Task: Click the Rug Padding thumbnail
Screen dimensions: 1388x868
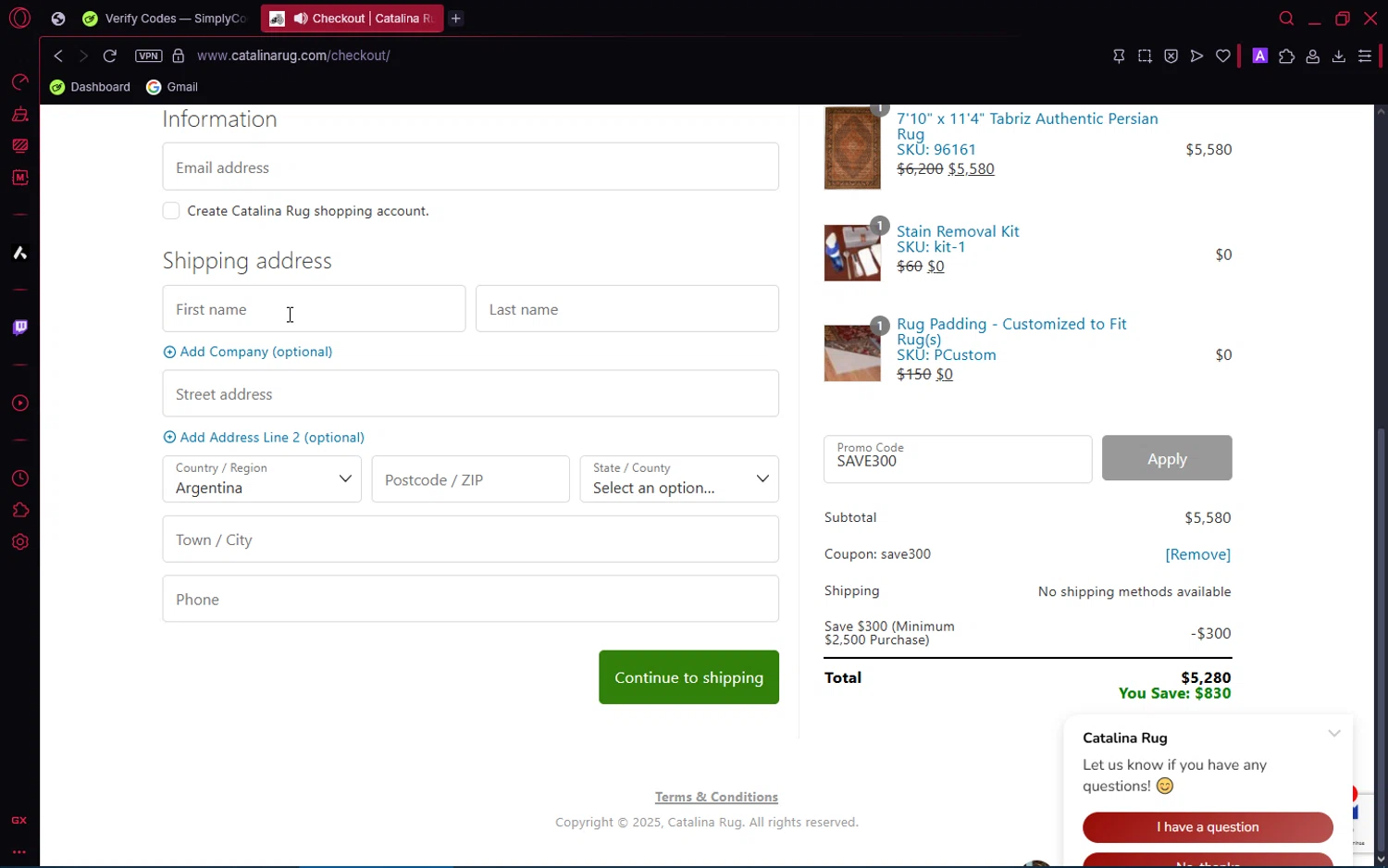Action: coord(852,353)
